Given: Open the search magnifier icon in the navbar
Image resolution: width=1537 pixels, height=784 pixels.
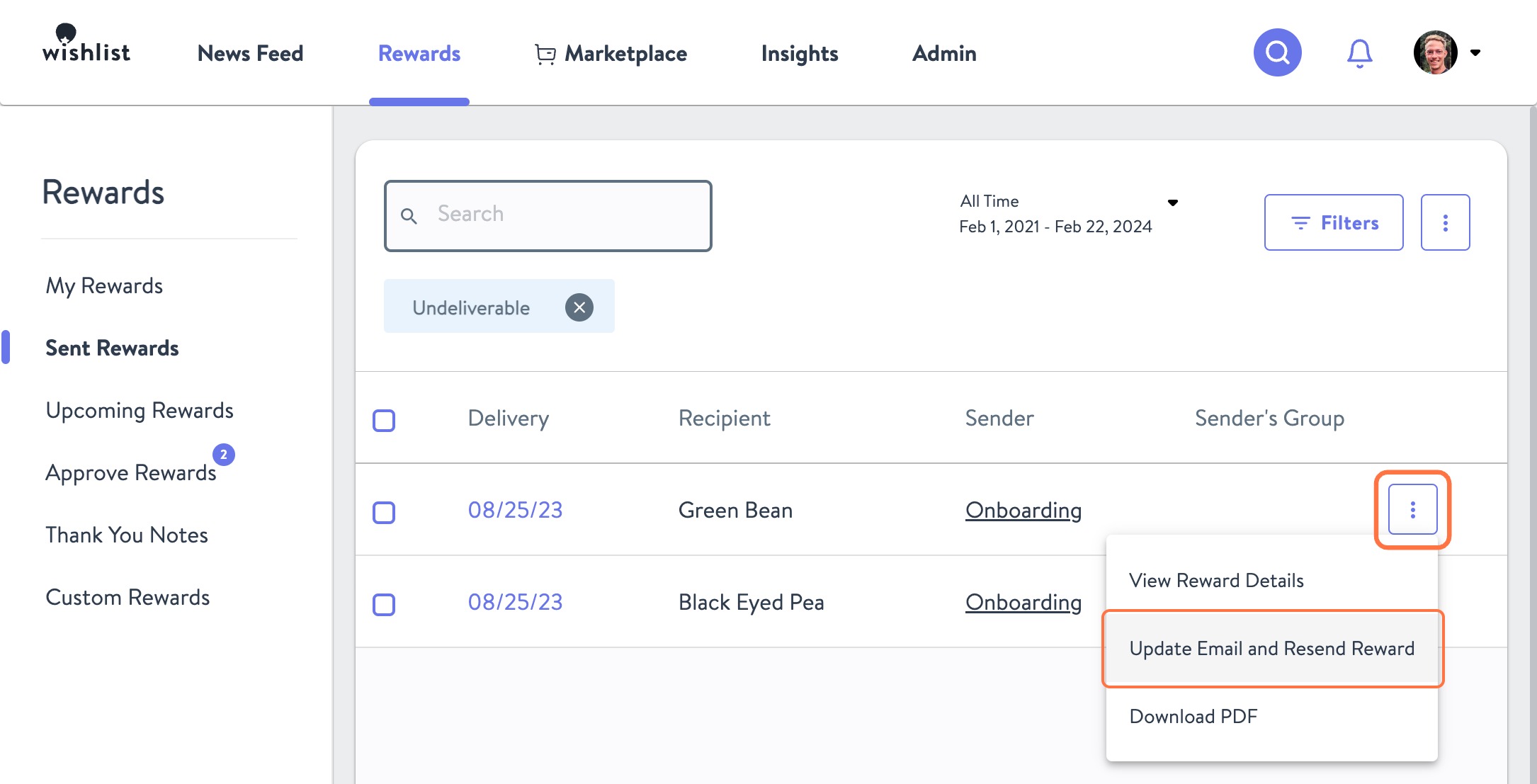Looking at the screenshot, I should tap(1276, 52).
